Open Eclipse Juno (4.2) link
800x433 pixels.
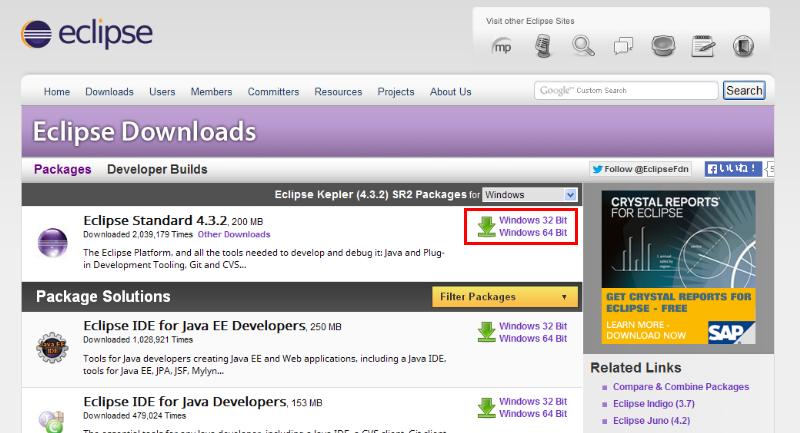point(651,421)
